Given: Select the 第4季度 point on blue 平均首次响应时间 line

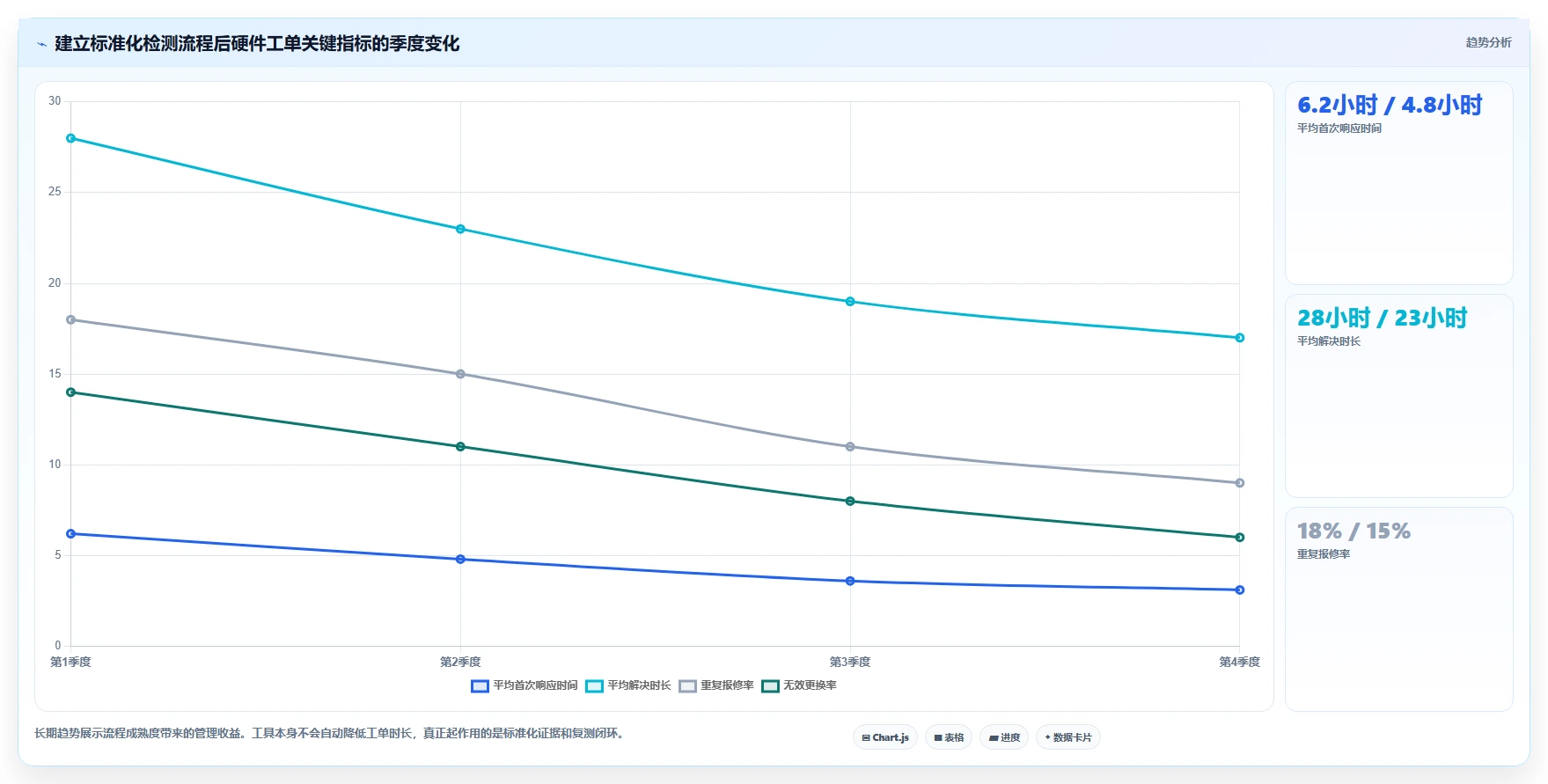Looking at the screenshot, I should click(x=1240, y=590).
